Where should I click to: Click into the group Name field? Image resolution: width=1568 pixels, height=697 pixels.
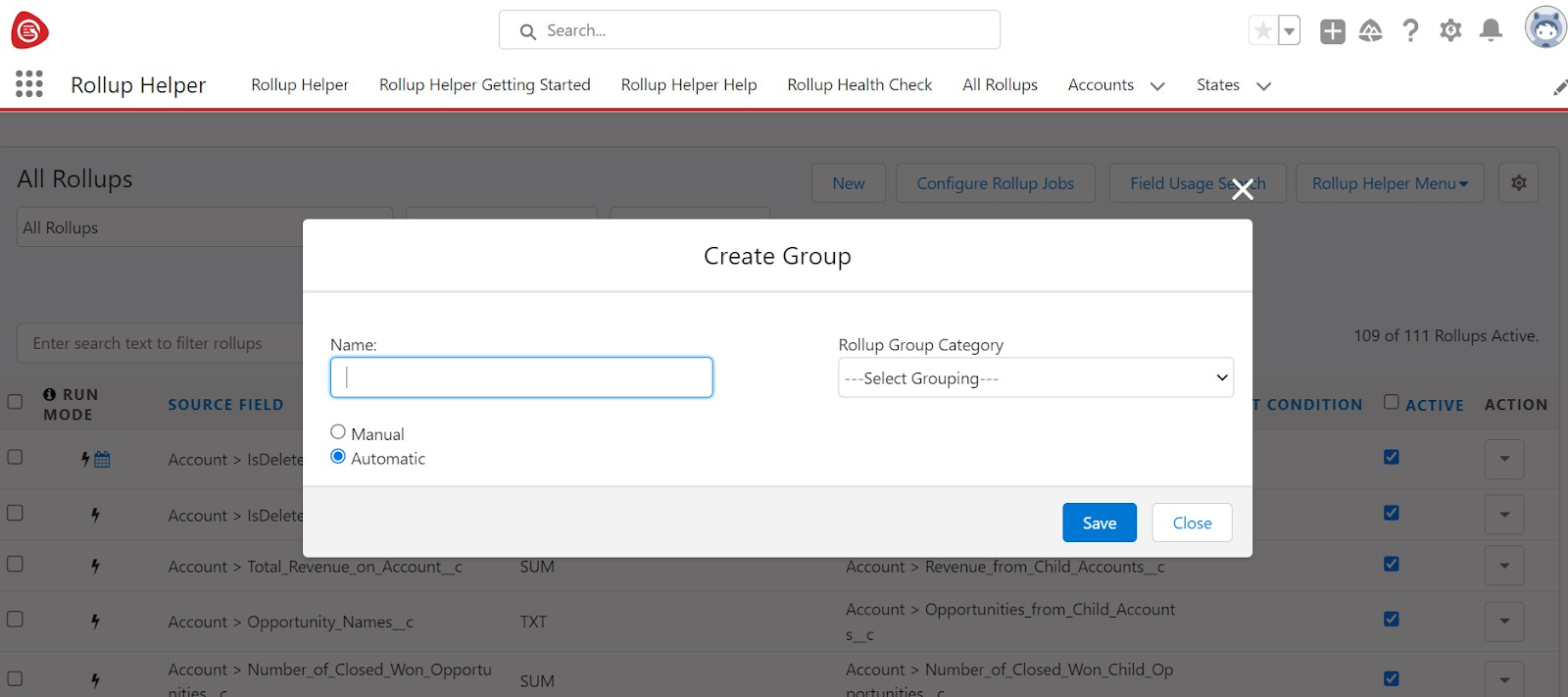521,377
